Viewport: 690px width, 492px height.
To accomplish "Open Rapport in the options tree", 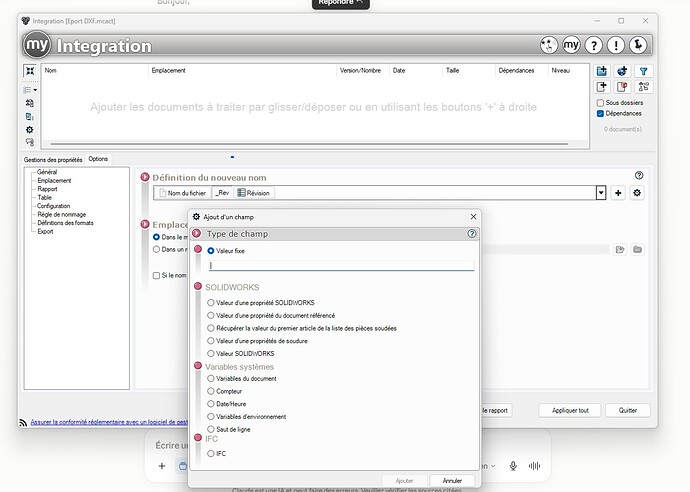I will [x=47, y=189].
